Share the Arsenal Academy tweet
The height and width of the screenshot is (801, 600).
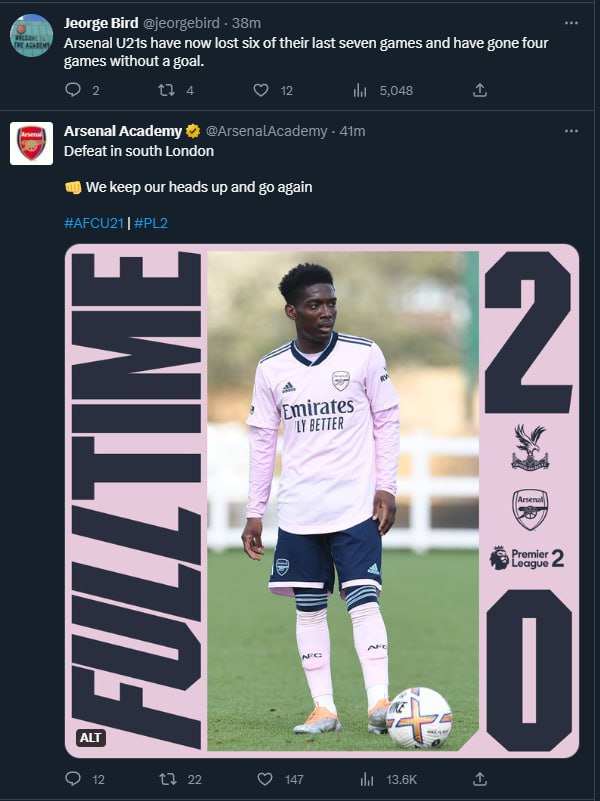(x=479, y=778)
